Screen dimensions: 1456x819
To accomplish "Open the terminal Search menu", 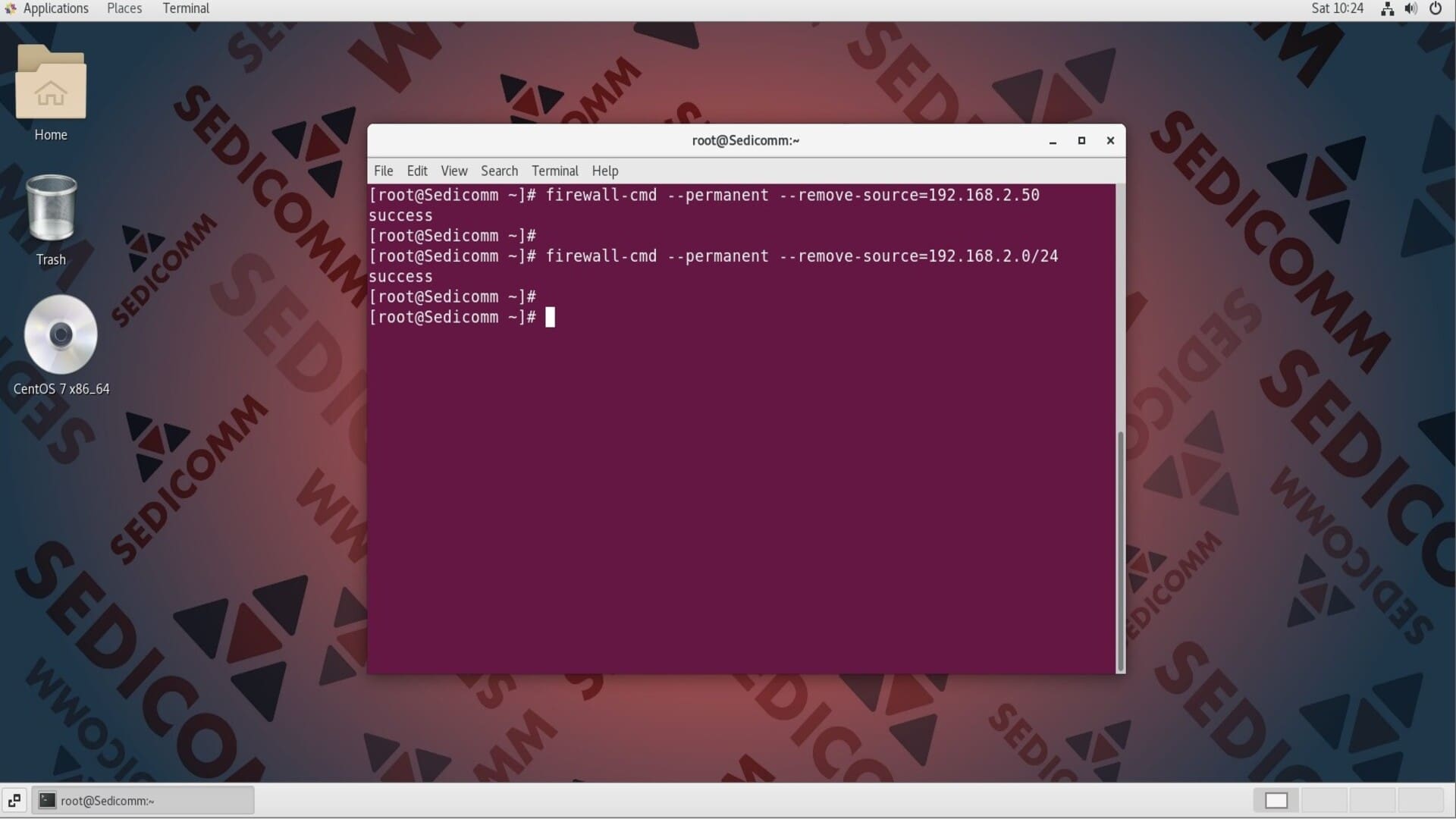I will (499, 171).
